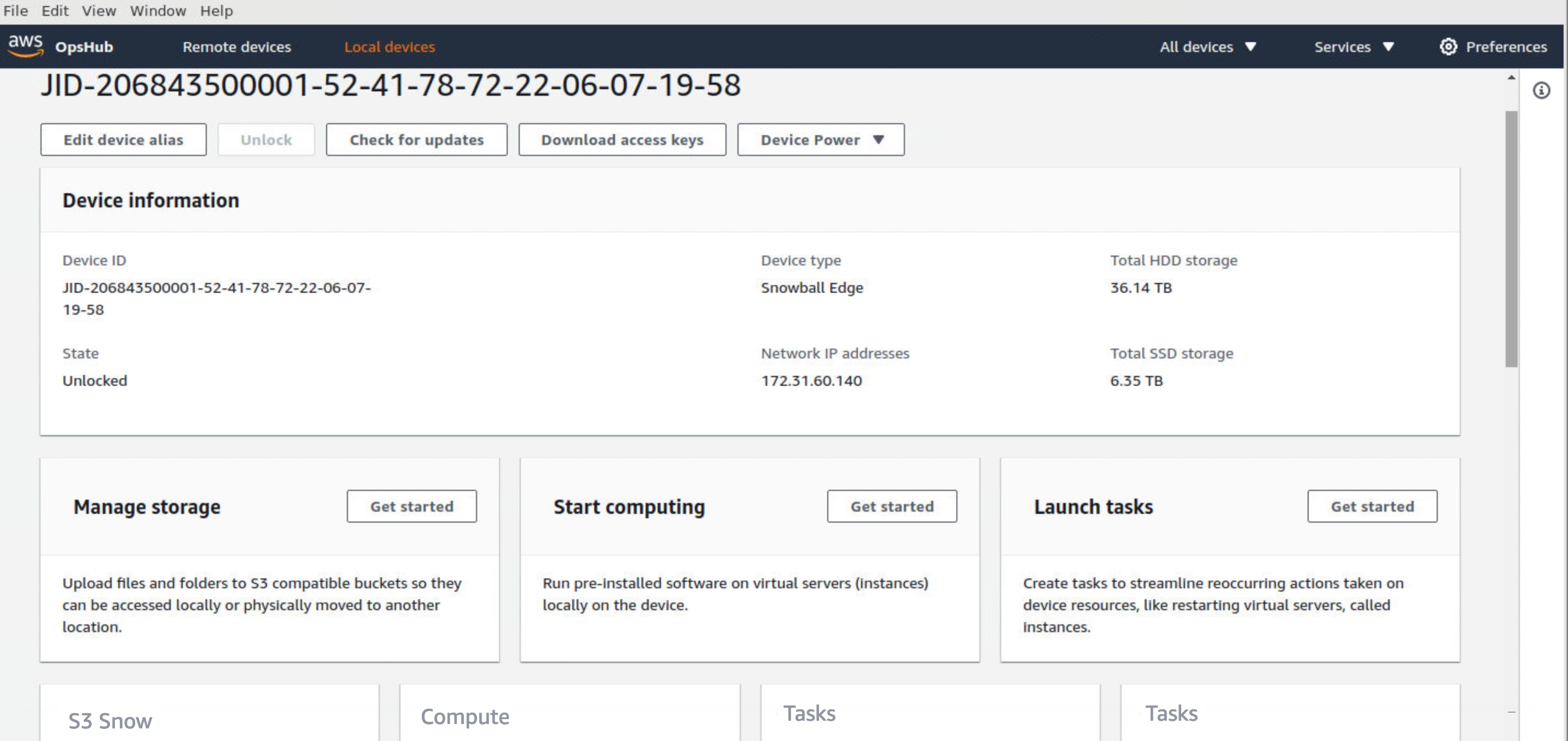This screenshot has width=1568, height=741.
Task: Open the info panel icon
Action: tap(1541, 91)
